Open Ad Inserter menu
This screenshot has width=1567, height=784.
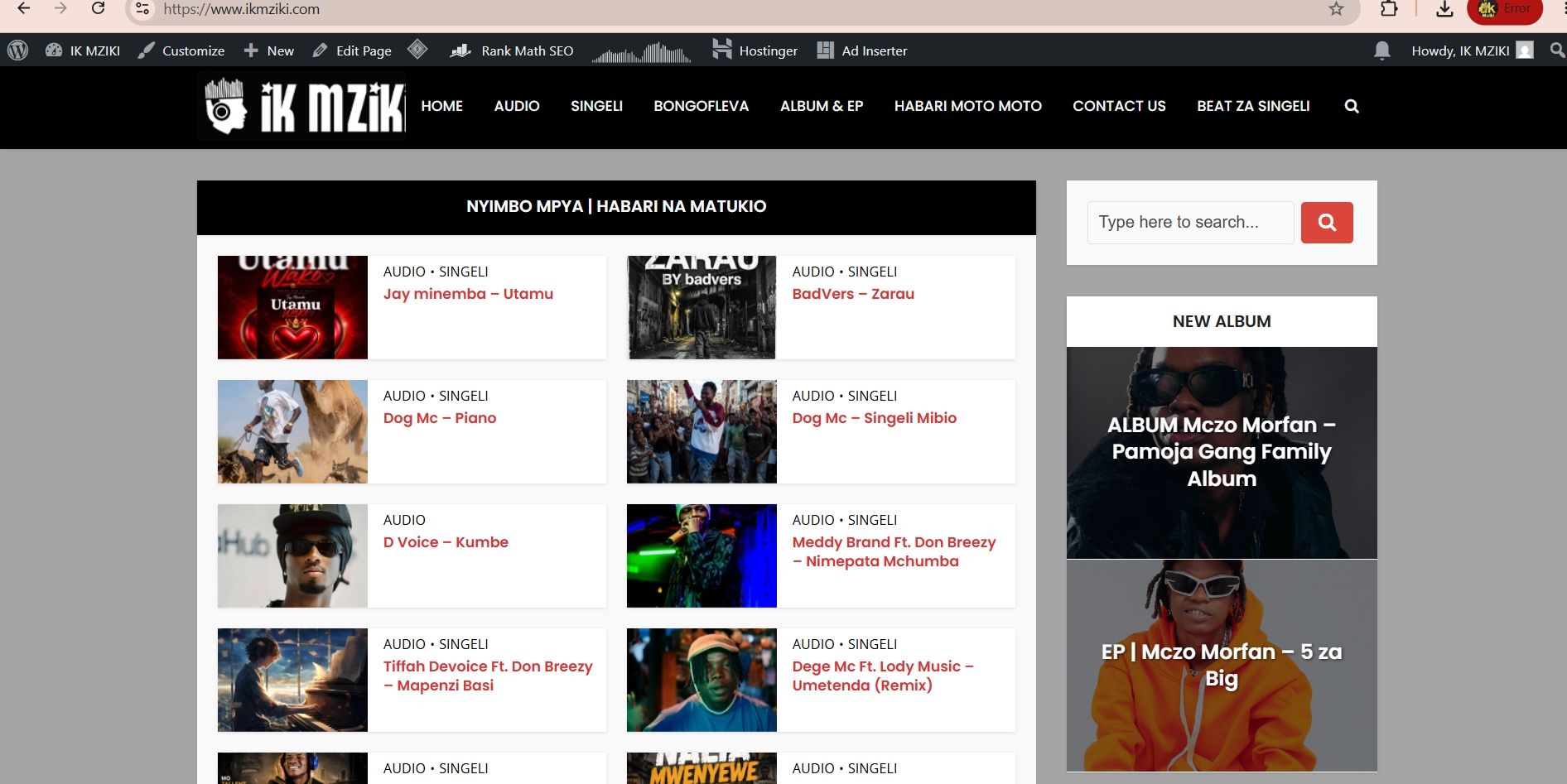(x=862, y=51)
